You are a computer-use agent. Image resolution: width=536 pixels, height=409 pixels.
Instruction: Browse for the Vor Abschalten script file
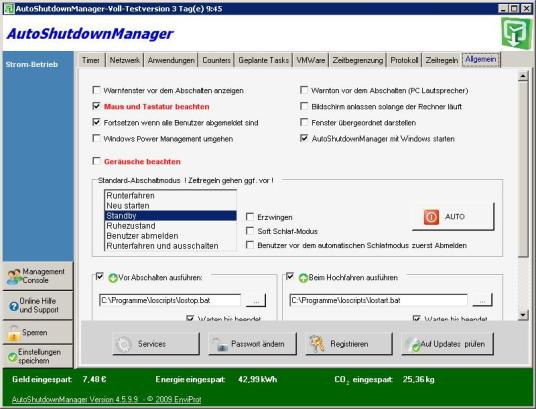click(x=256, y=301)
